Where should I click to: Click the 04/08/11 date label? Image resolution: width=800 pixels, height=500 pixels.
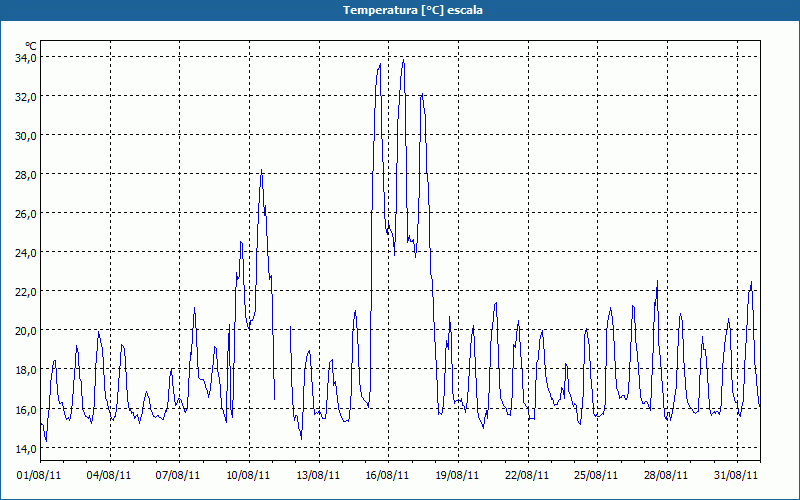tap(109, 475)
